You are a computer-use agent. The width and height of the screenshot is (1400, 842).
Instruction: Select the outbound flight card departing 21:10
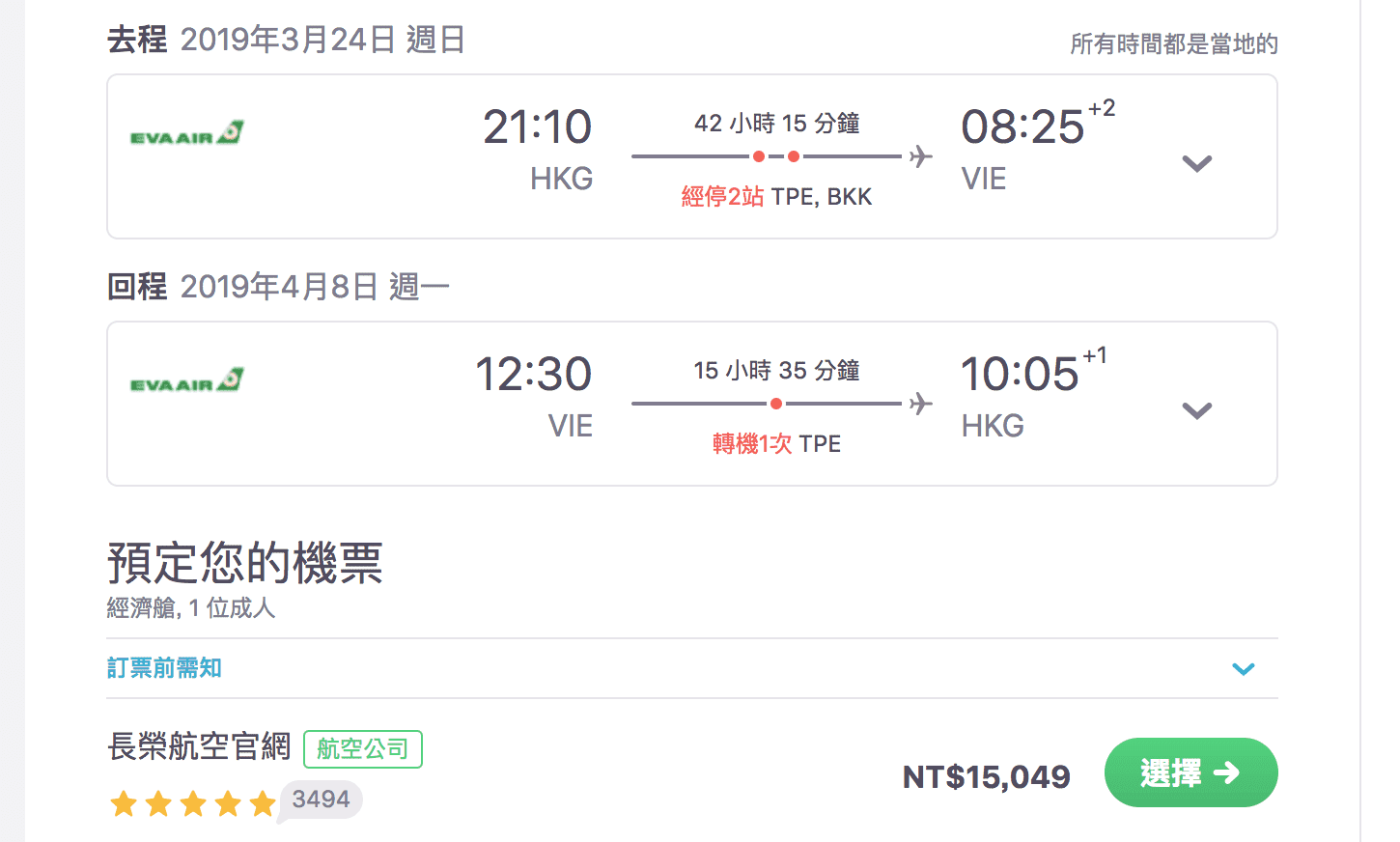click(x=692, y=156)
